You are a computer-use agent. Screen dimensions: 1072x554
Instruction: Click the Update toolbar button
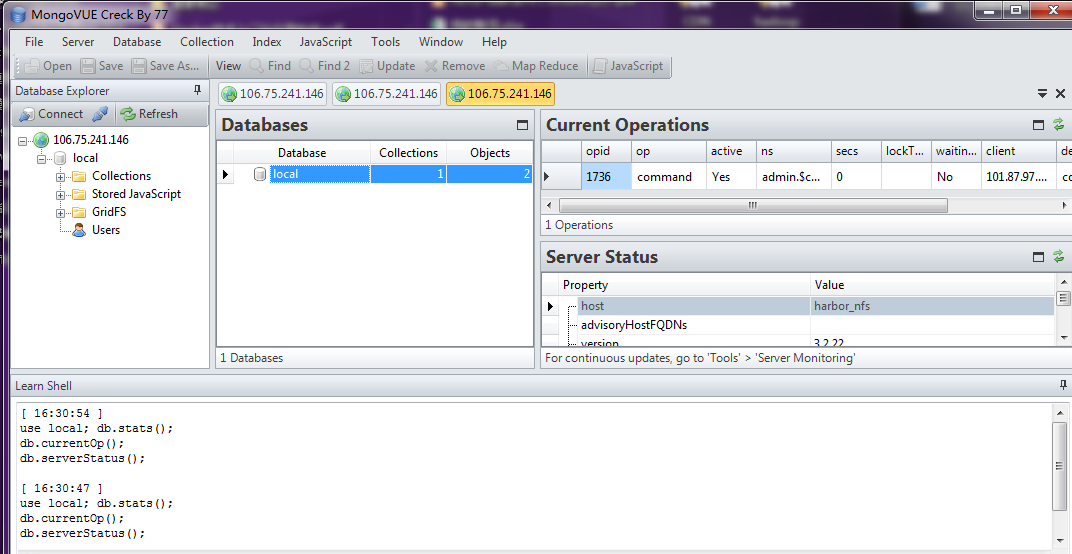pyautogui.click(x=388, y=66)
